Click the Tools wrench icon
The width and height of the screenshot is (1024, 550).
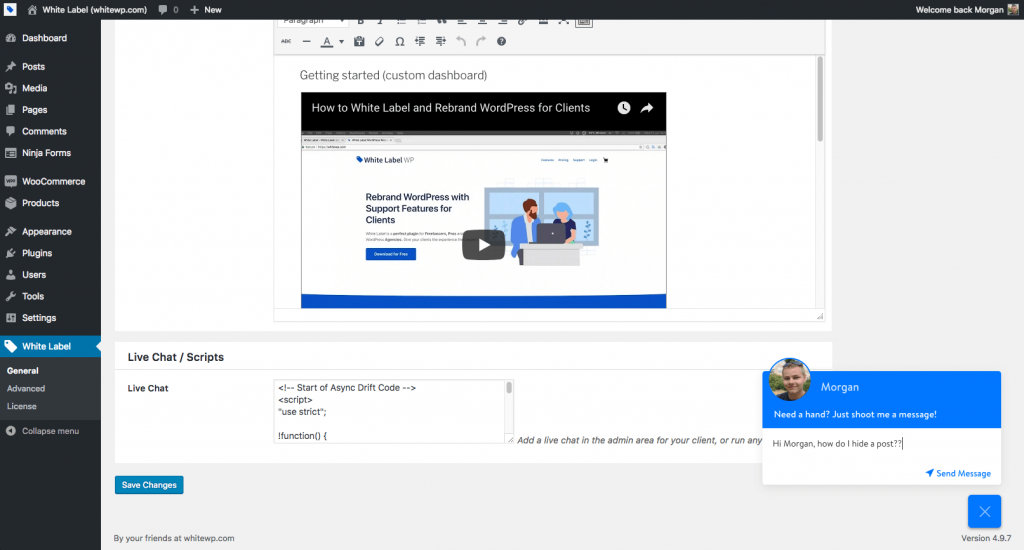pos(10,297)
